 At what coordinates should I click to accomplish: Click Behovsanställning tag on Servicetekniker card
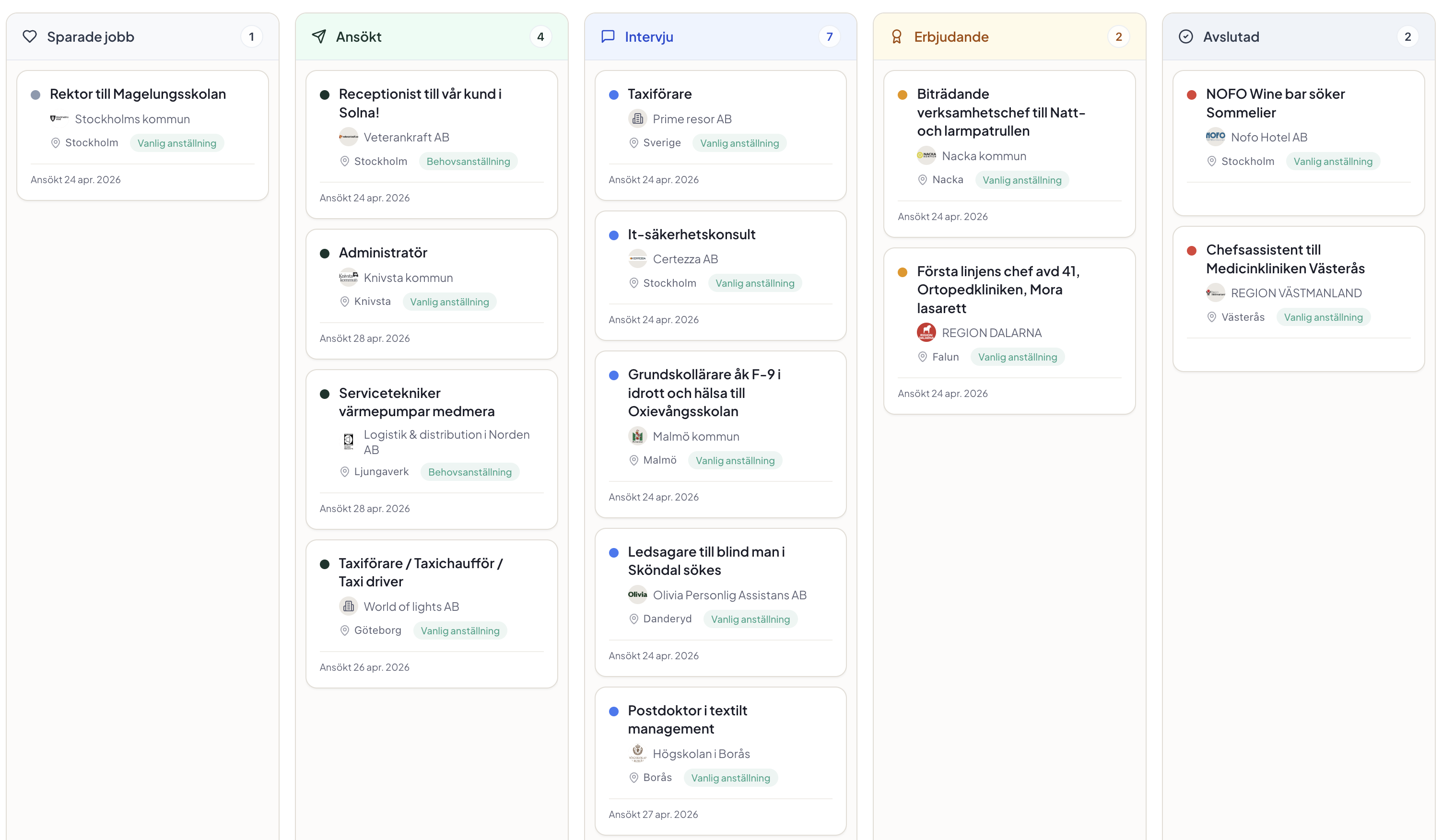(x=469, y=472)
